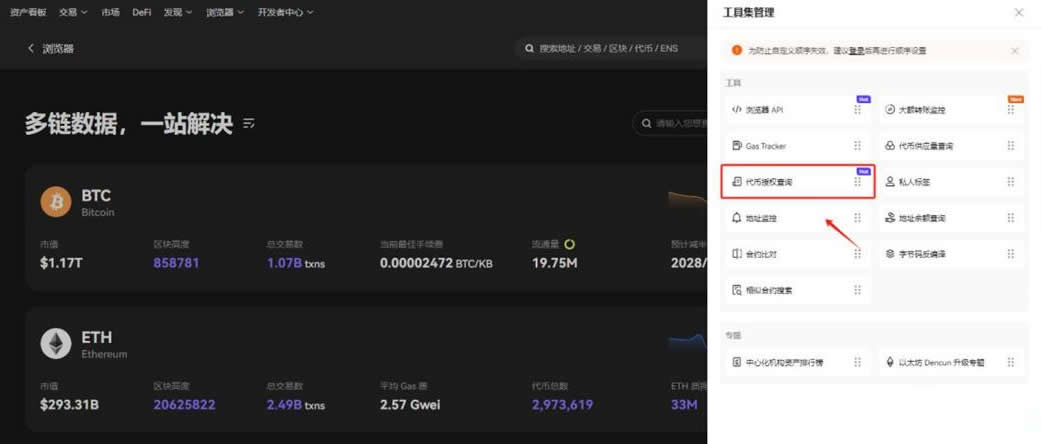Open the 开发者中心 dropdown
This screenshot has height=444, width=1042.
285,12
